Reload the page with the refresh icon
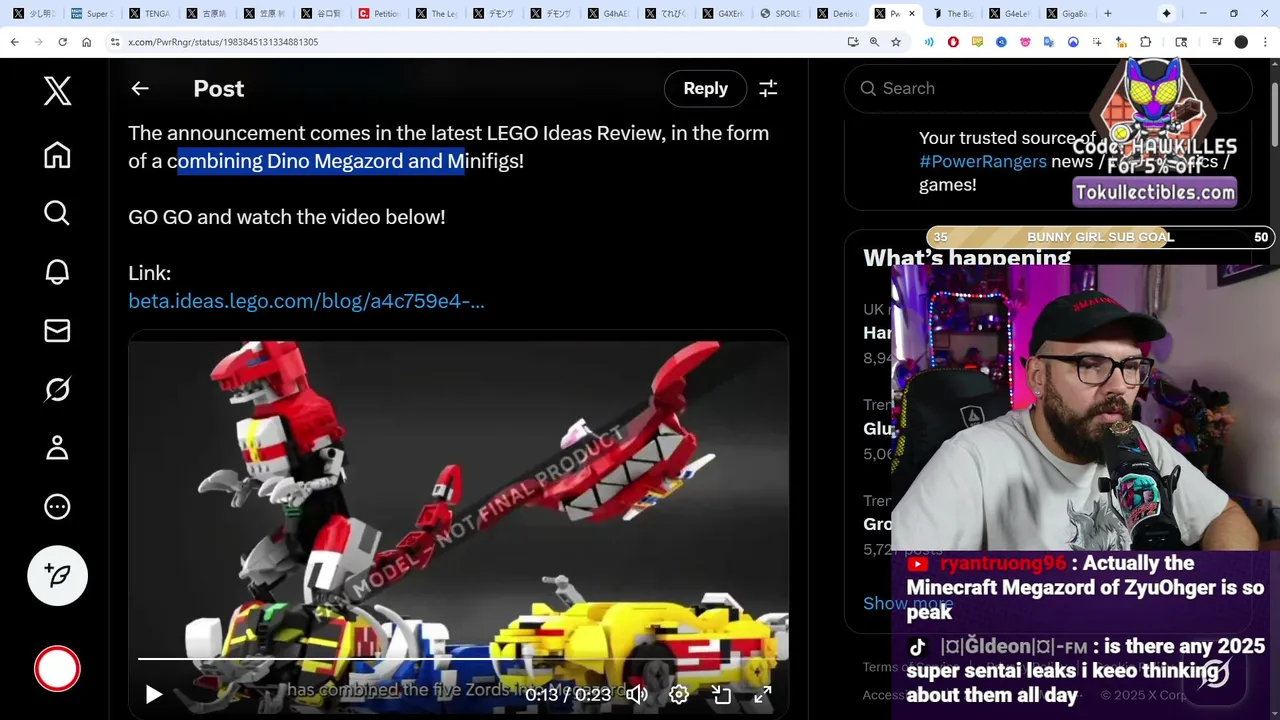The height and width of the screenshot is (720, 1280). click(62, 42)
